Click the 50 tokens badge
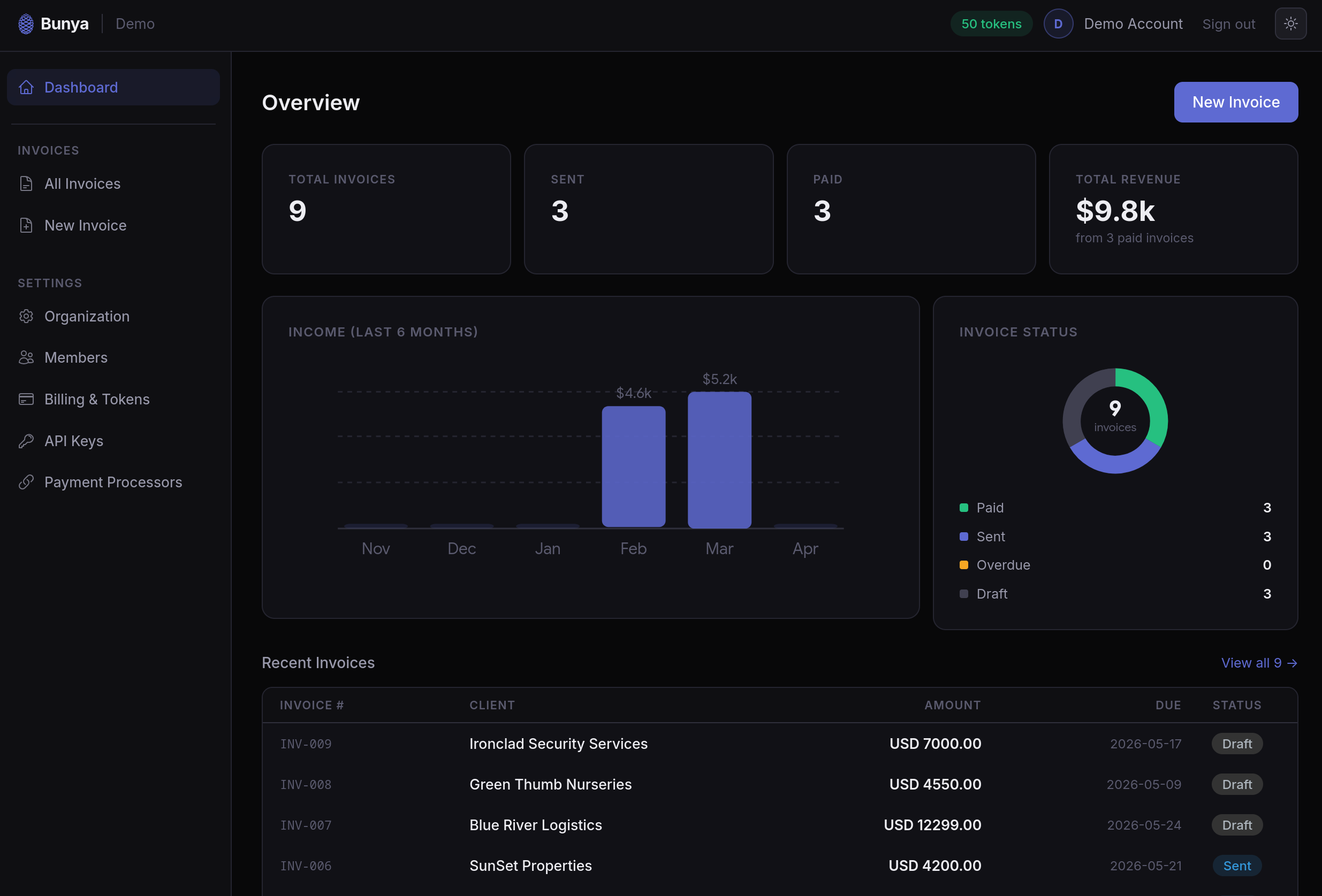The height and width of the screenshot is (896, 1322). coord(991,24)
